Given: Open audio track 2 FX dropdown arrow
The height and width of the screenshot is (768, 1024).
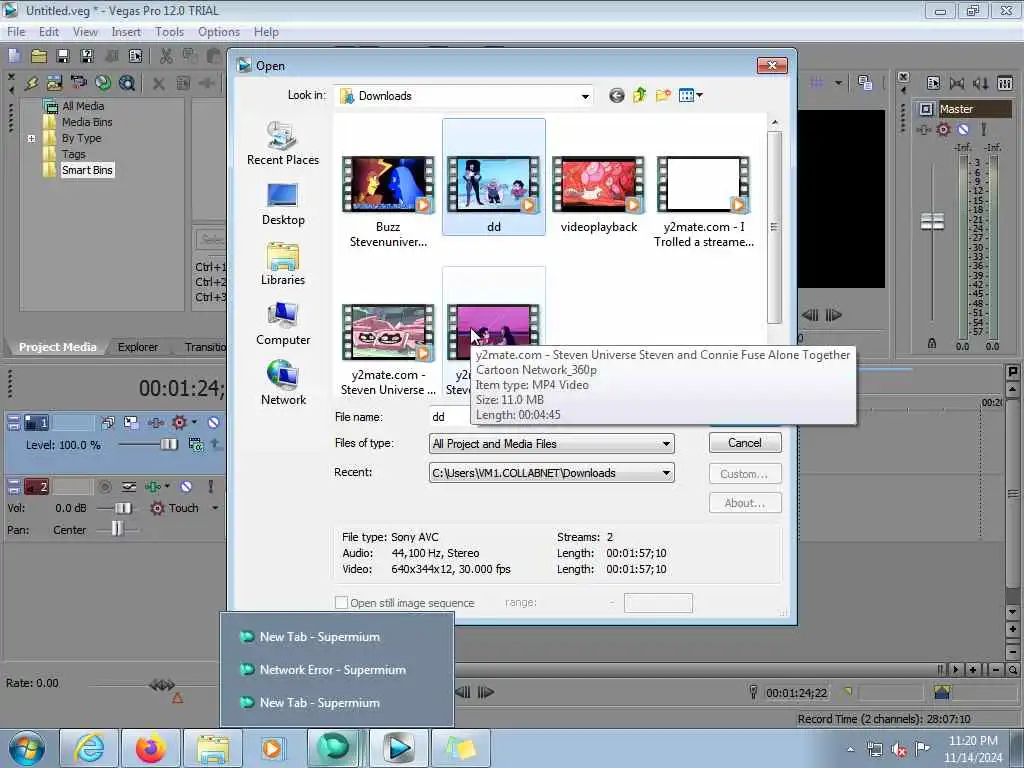Looking at the screenshot, I should point(168,487).
